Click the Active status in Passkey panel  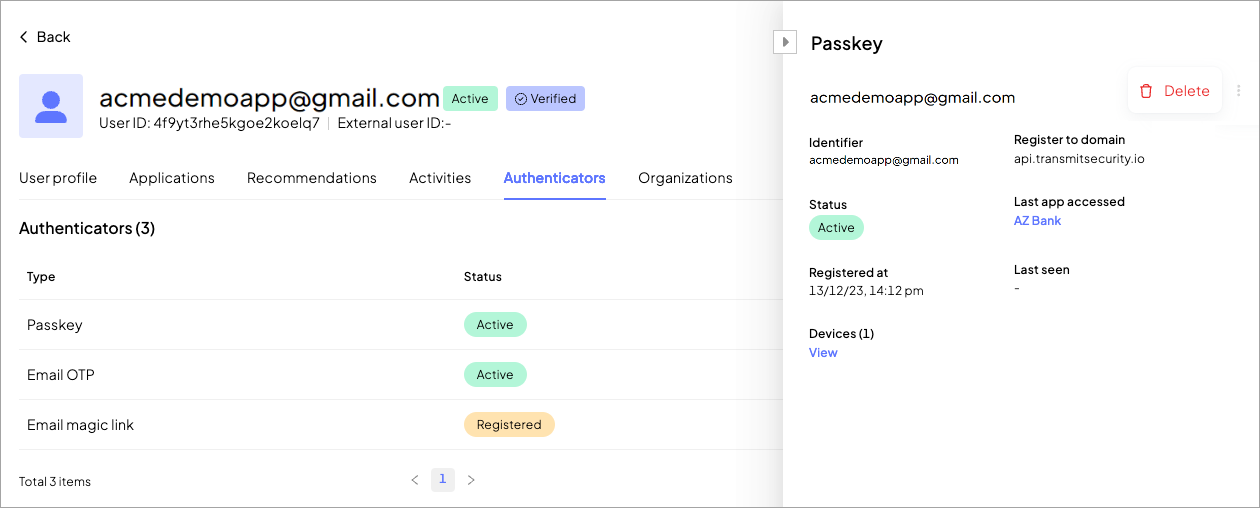[x=836, y=228]
